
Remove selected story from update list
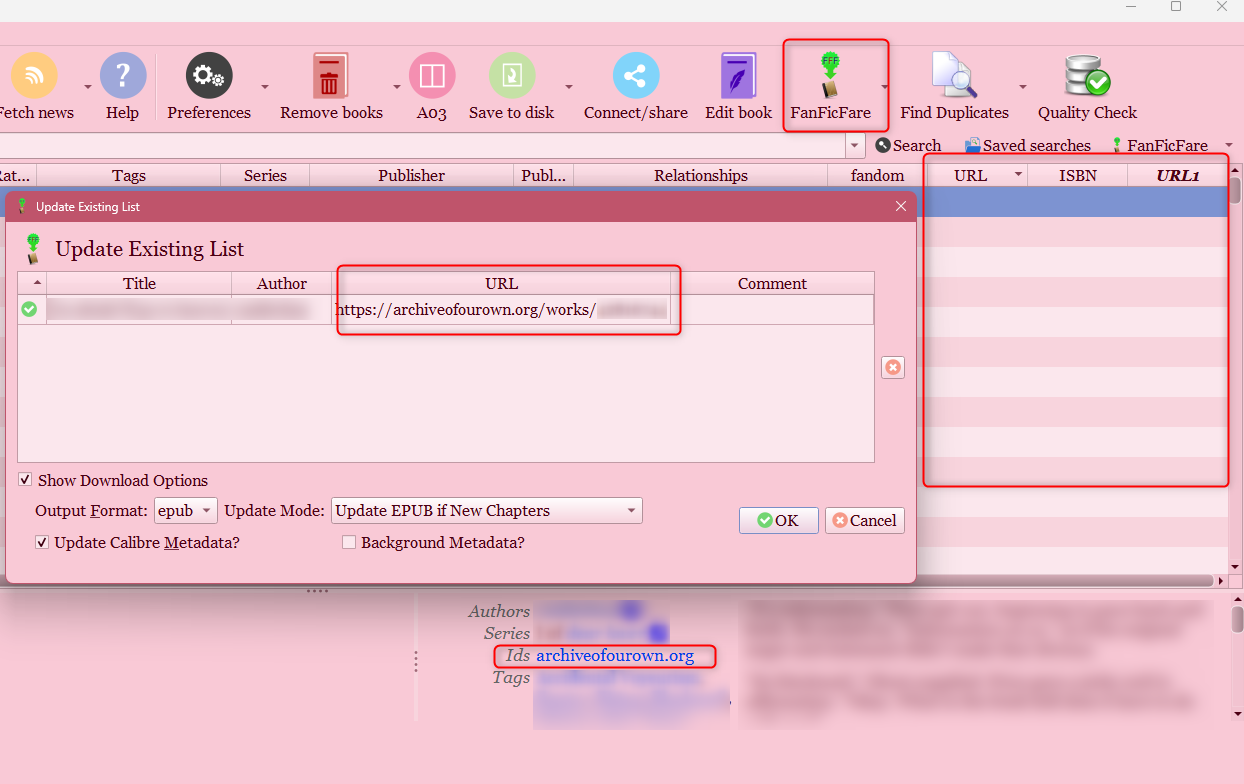[893, 367]
